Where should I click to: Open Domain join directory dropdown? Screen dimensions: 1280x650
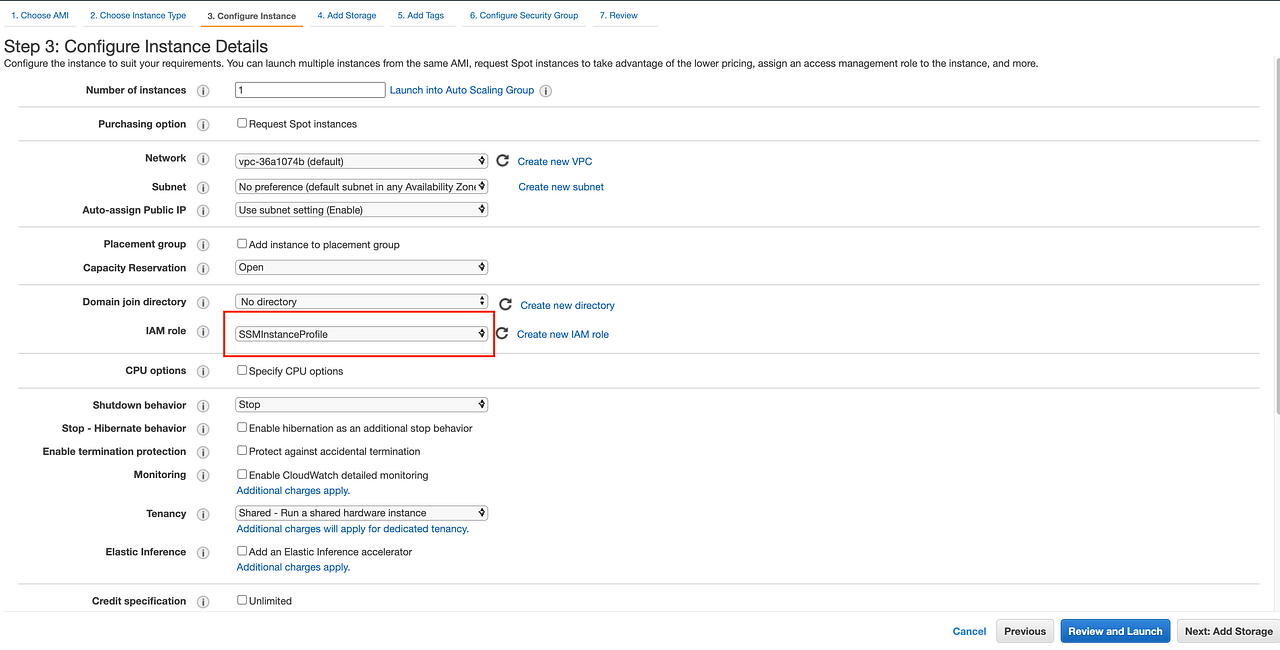click(361, 301)
